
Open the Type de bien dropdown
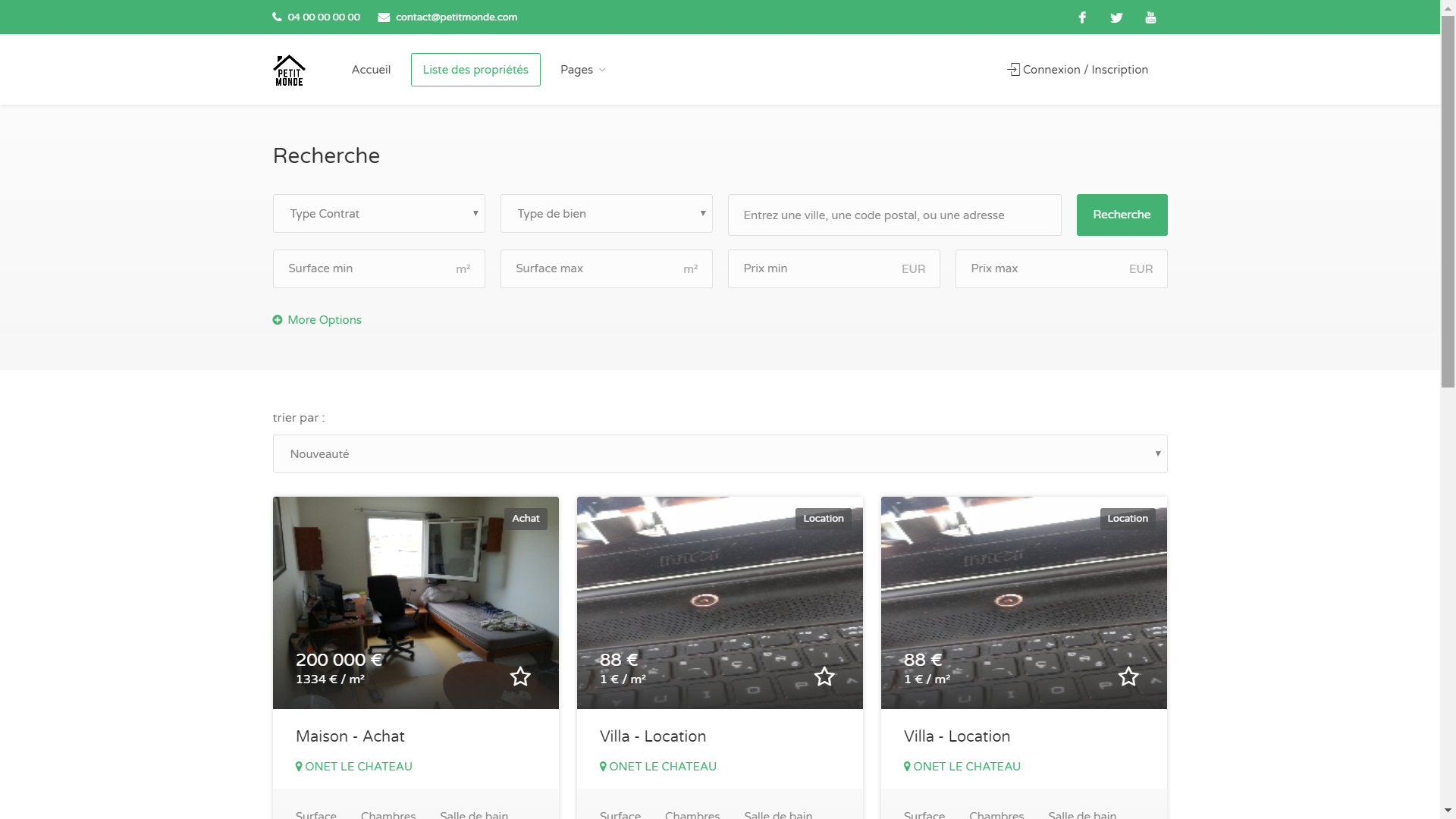click(607, 214)
